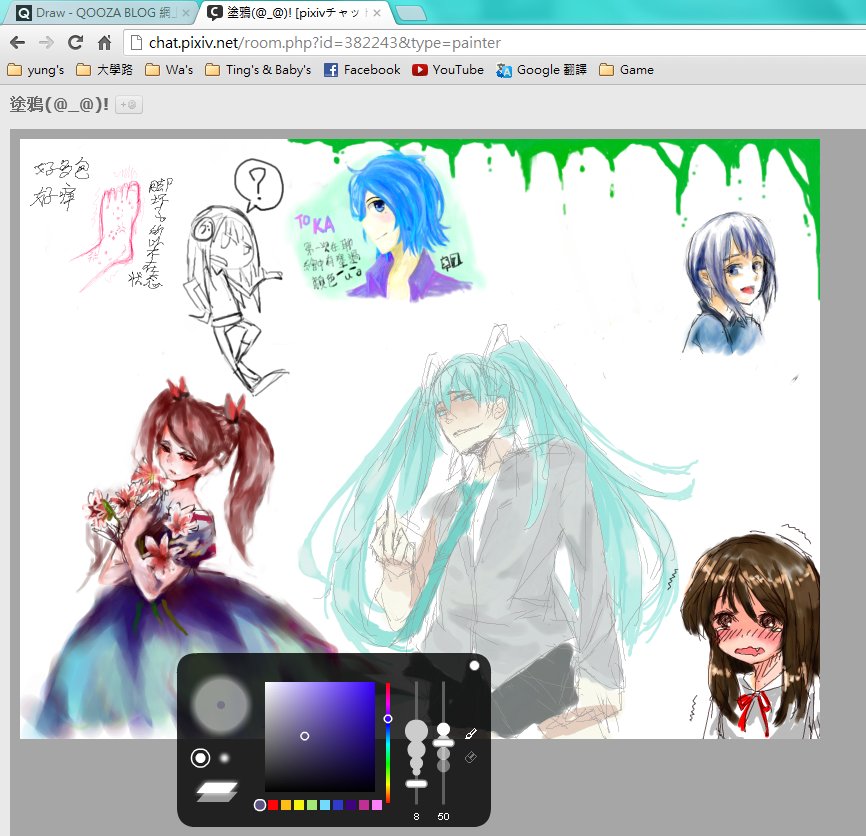The height and width of the screenshot is (836, 866).
Task: Pick the royal blue color swatch
Action: pos(337,805)
